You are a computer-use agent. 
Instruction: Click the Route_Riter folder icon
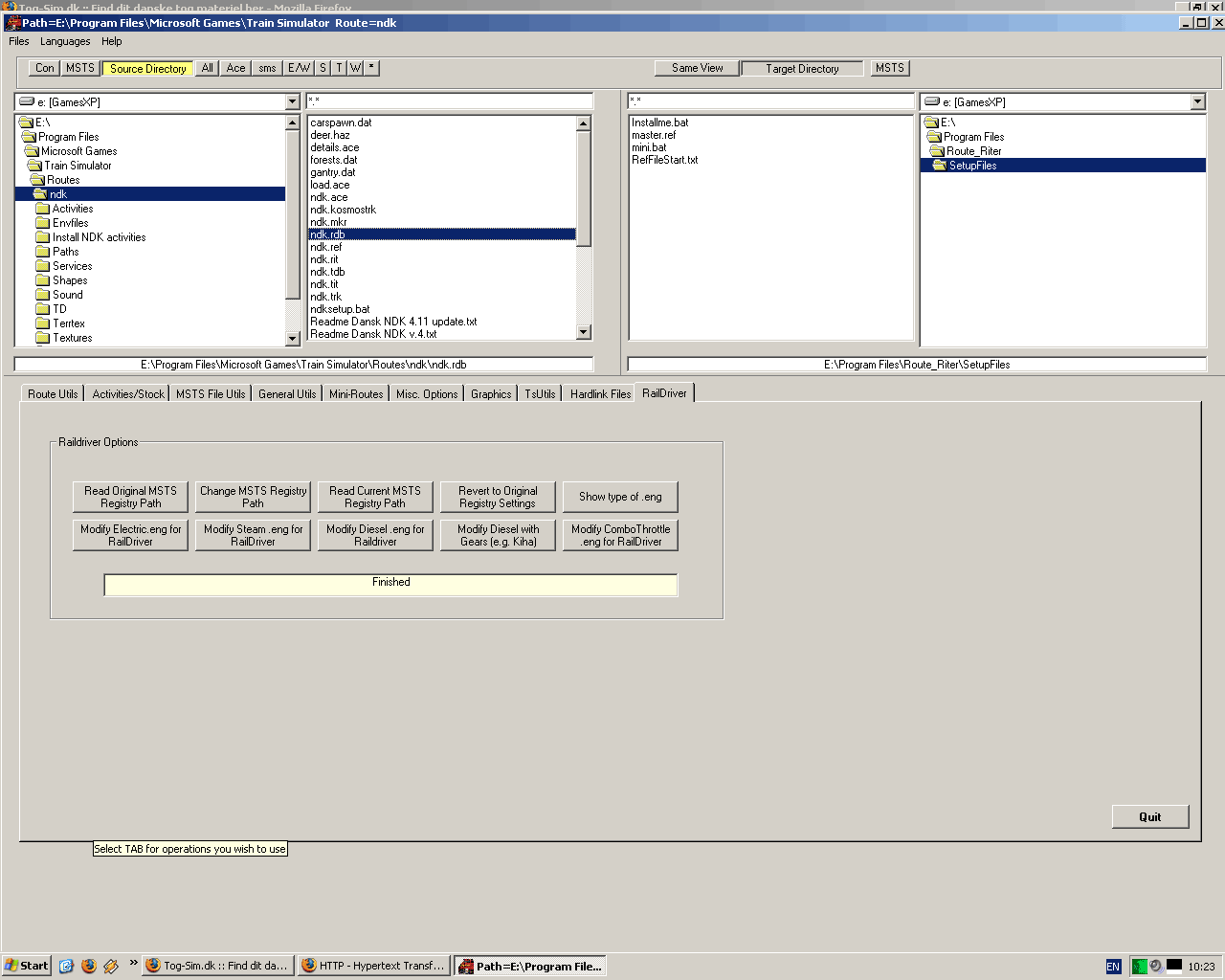coord(935,151)
